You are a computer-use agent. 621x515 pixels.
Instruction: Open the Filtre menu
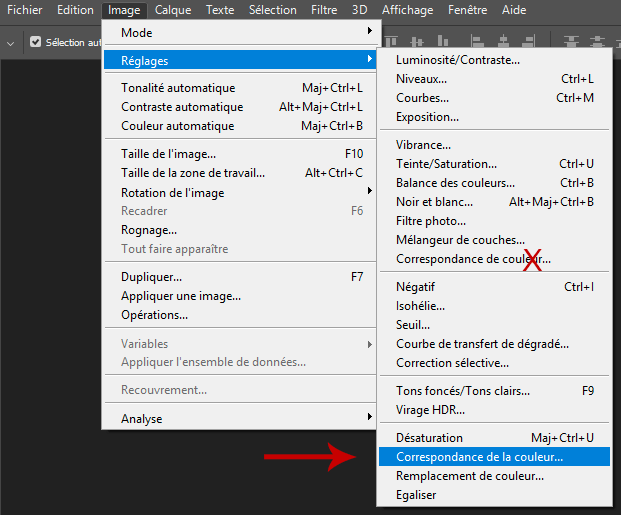pyautogui.click(x=324, y=10)
